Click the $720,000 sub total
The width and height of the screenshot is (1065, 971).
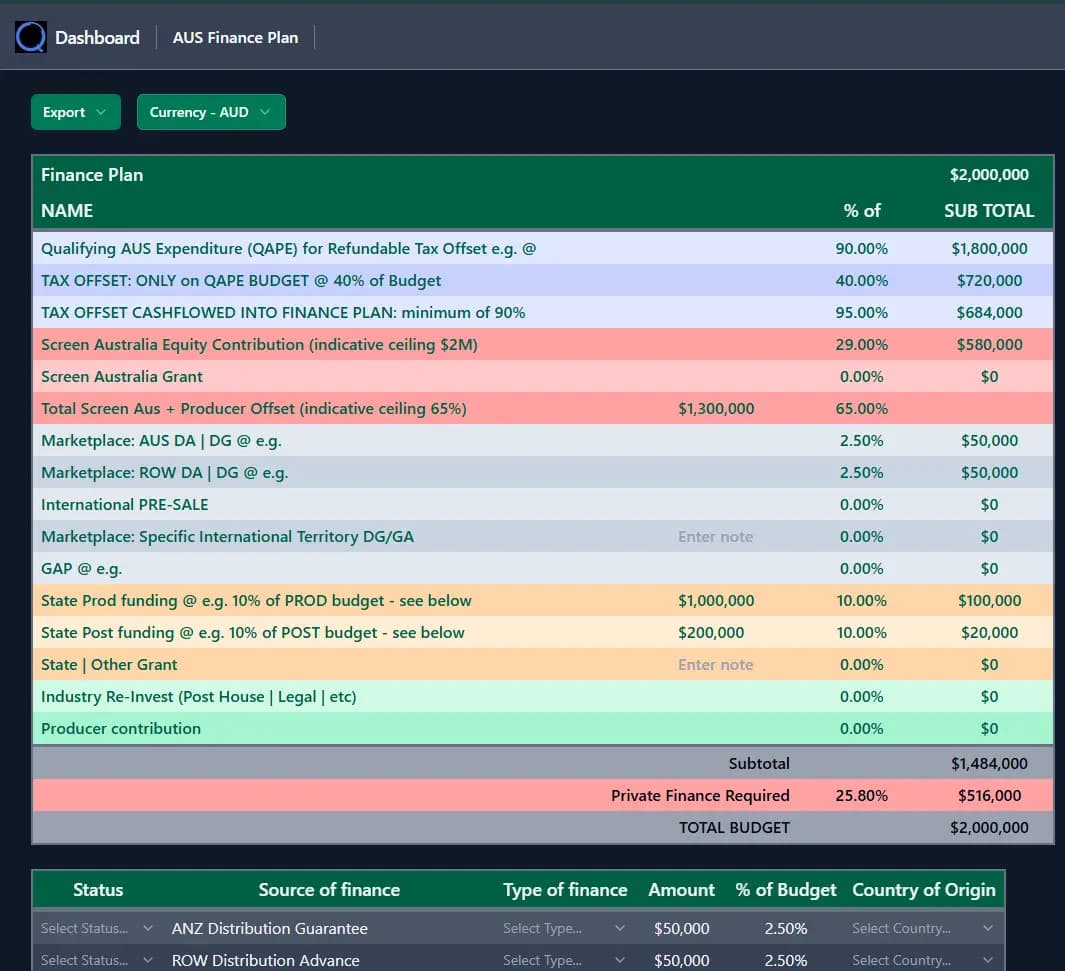tap(989, 280)
